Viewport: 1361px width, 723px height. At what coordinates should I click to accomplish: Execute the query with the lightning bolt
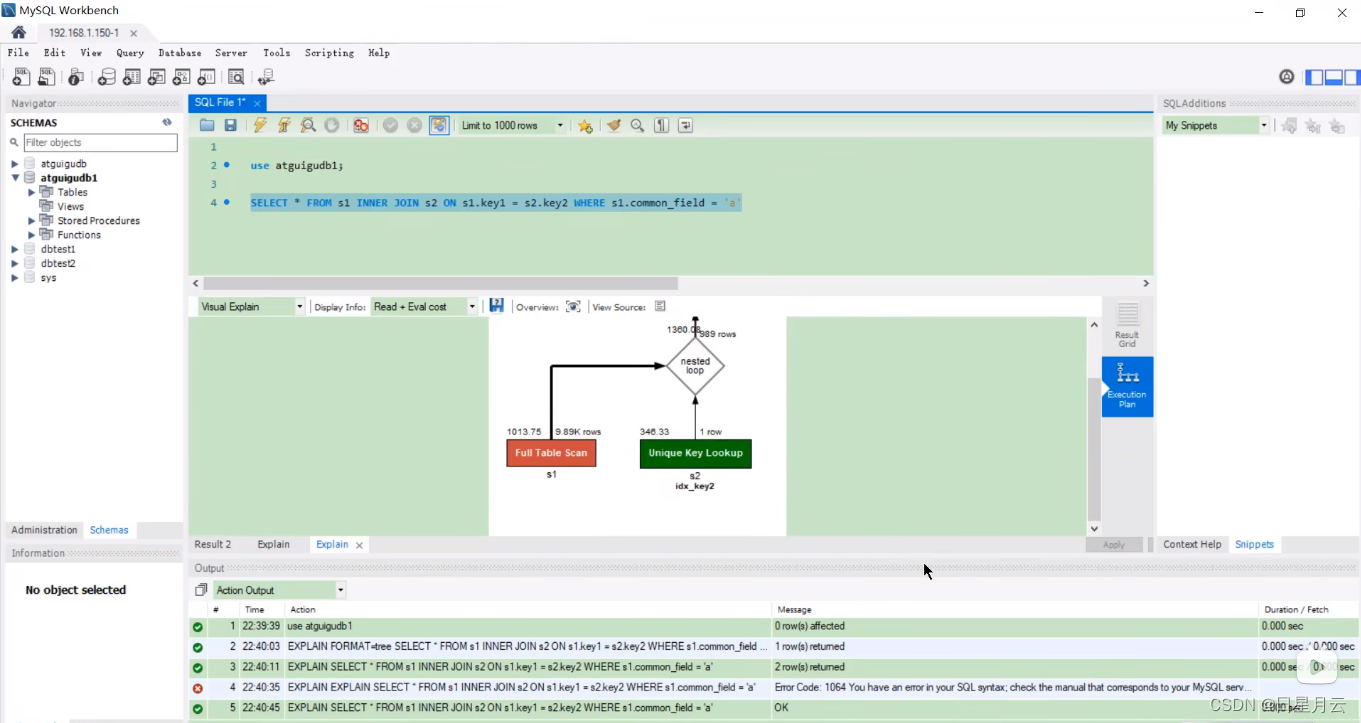[260, 125]
